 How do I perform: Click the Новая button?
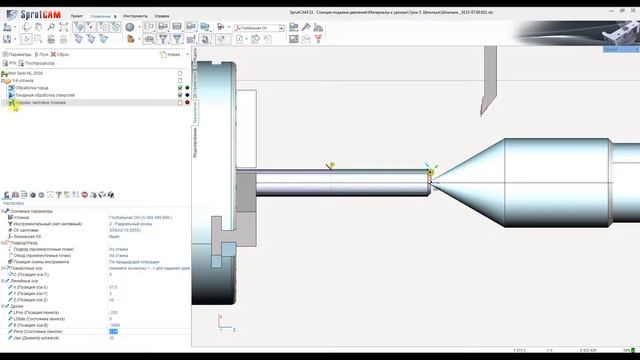click(171, 54)
